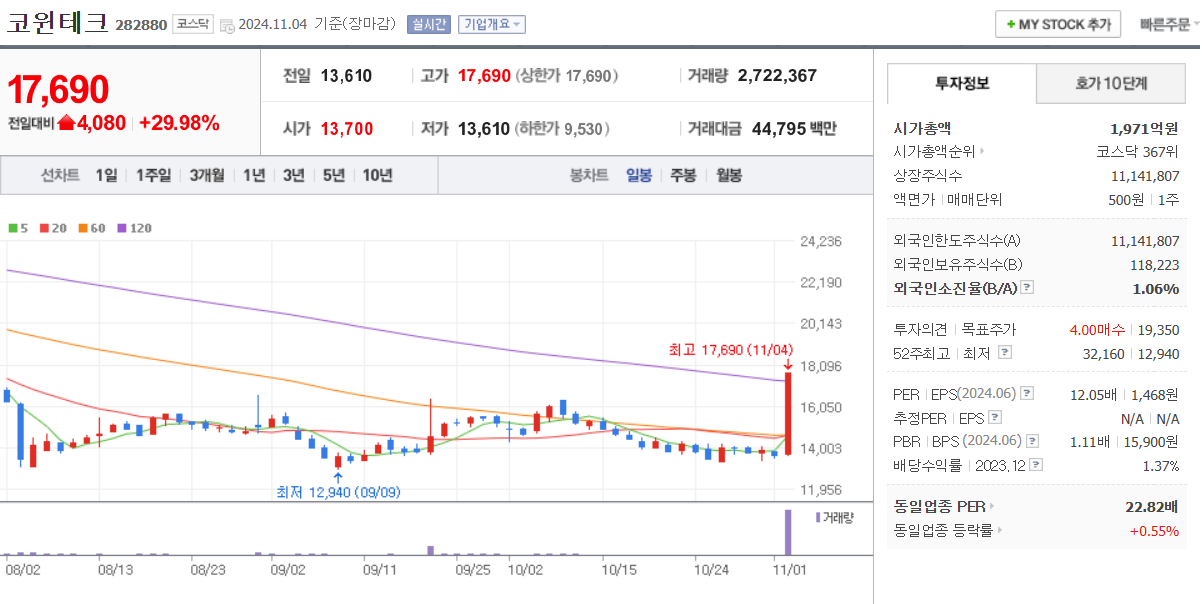1202x604 pixels.
Task: Click dividend yield value 1.37%
Action: [1161, 465]
